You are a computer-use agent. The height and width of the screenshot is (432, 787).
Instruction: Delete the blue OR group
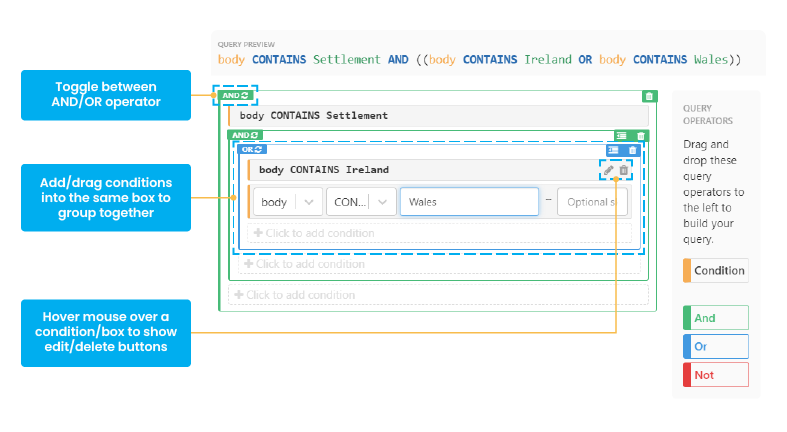tap(631, 150)
